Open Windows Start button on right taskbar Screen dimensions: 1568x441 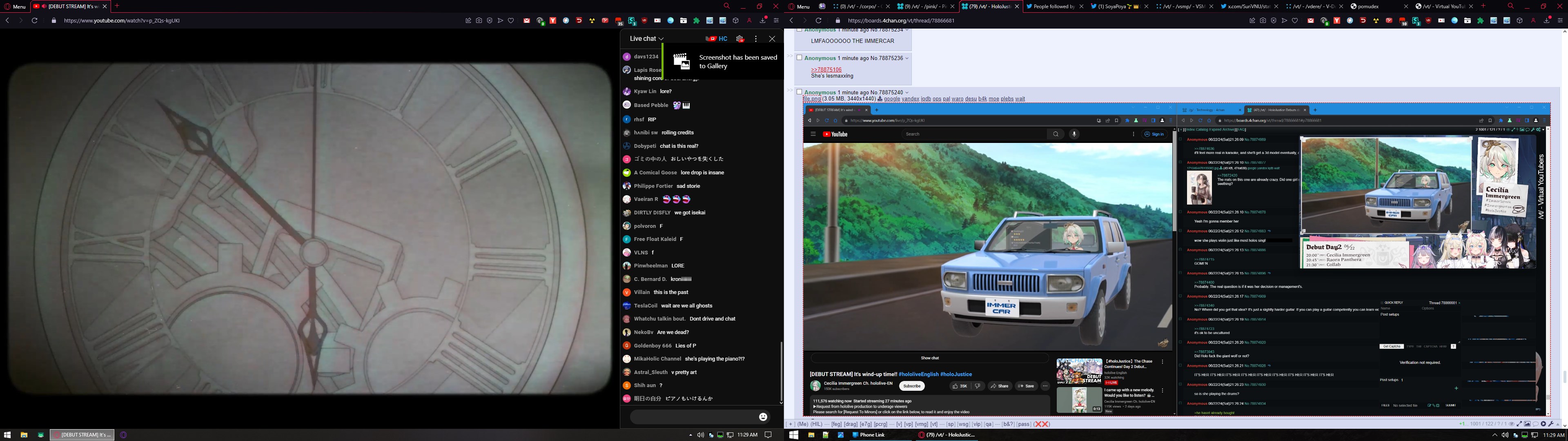coord(794,435)
